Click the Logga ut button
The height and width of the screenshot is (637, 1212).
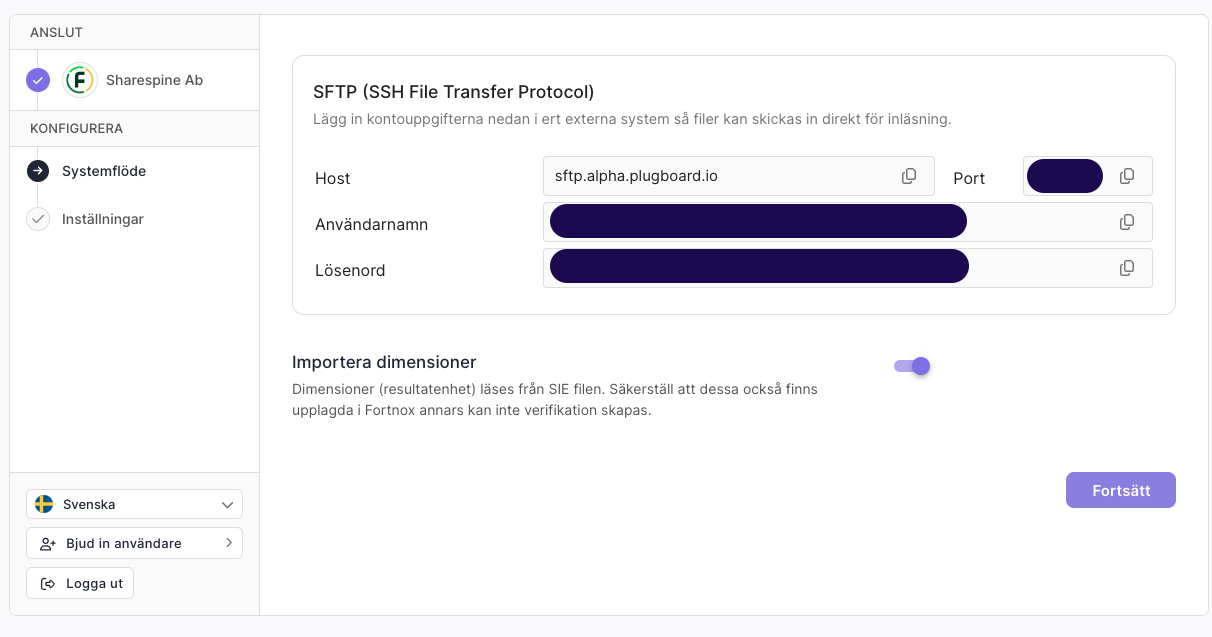point(80,583)
